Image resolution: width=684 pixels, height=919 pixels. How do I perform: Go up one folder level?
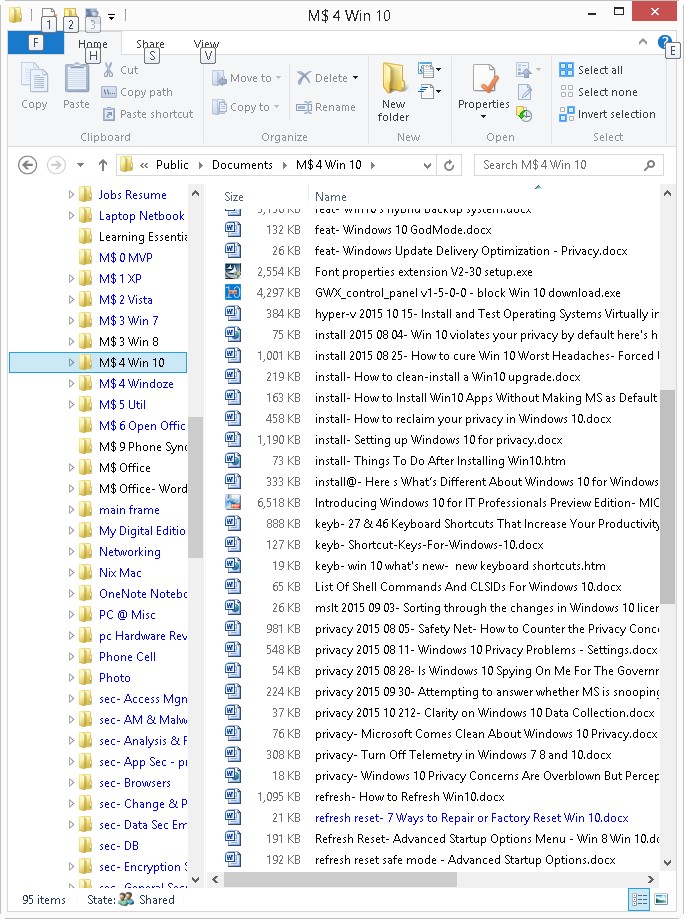click(103, 165)
